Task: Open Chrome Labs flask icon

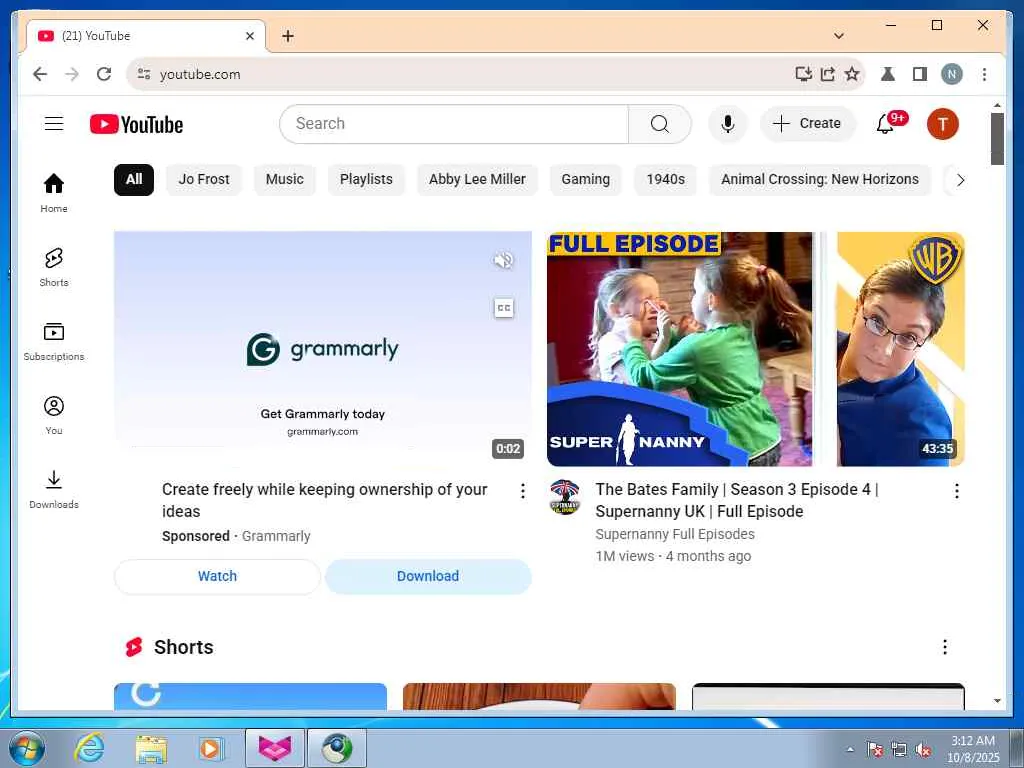Action: [888, 74]
